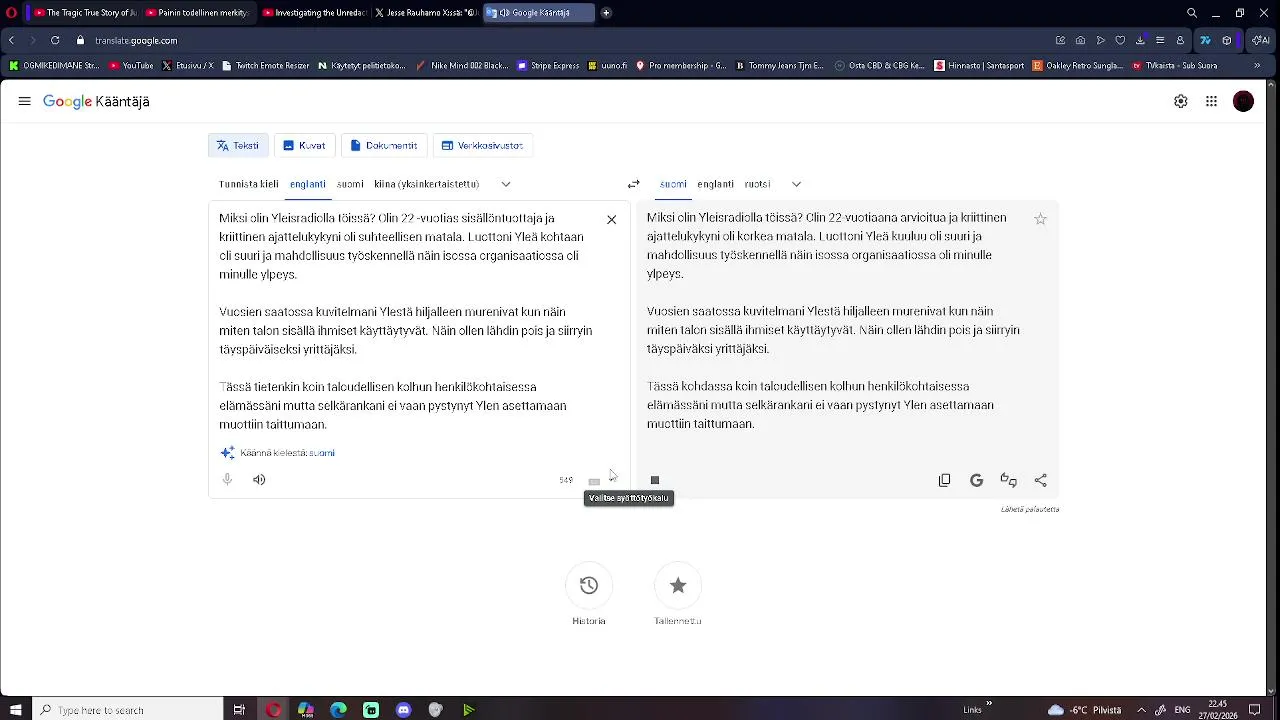The image size is (1280, 720).
Task: Open the Google Translate main menu hamburger
Action: [24, 101]
